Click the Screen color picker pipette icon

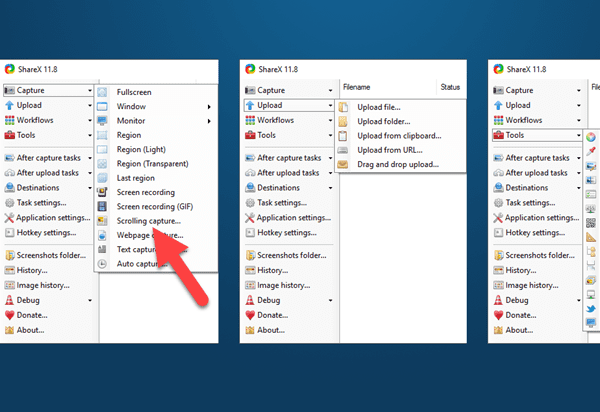(x=591, y=151)
